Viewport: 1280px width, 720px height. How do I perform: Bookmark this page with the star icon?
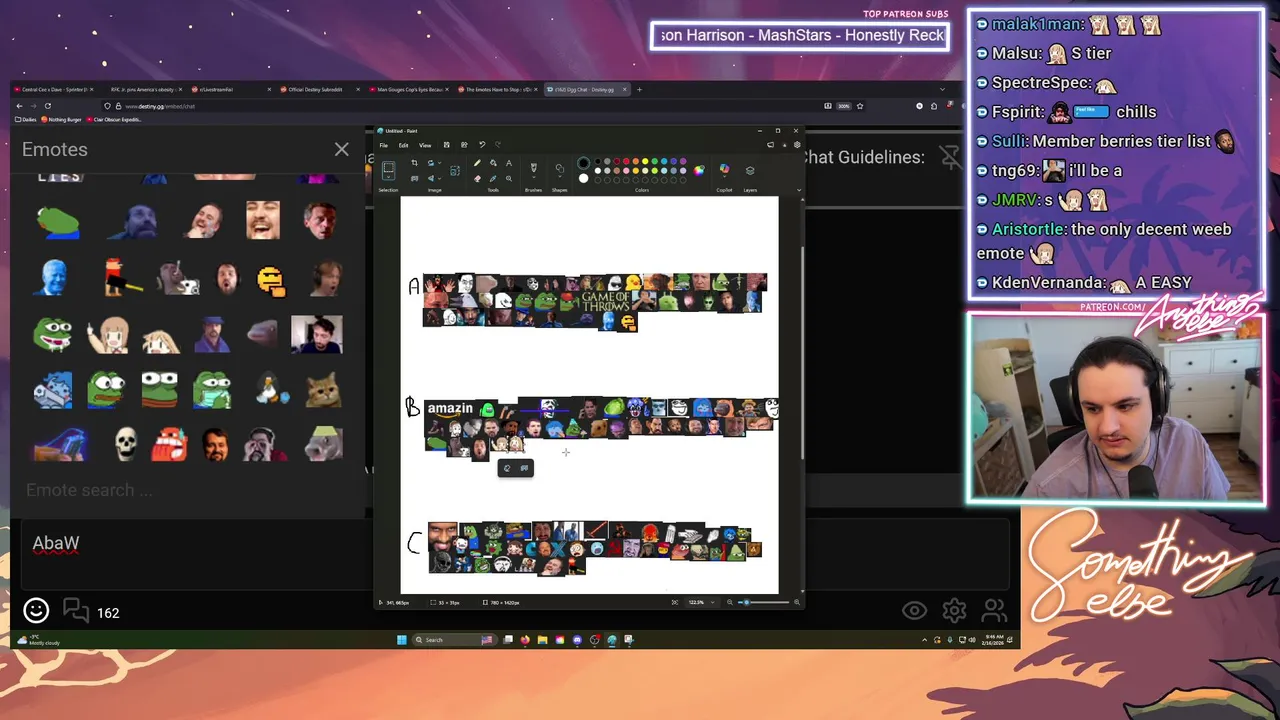859,105
